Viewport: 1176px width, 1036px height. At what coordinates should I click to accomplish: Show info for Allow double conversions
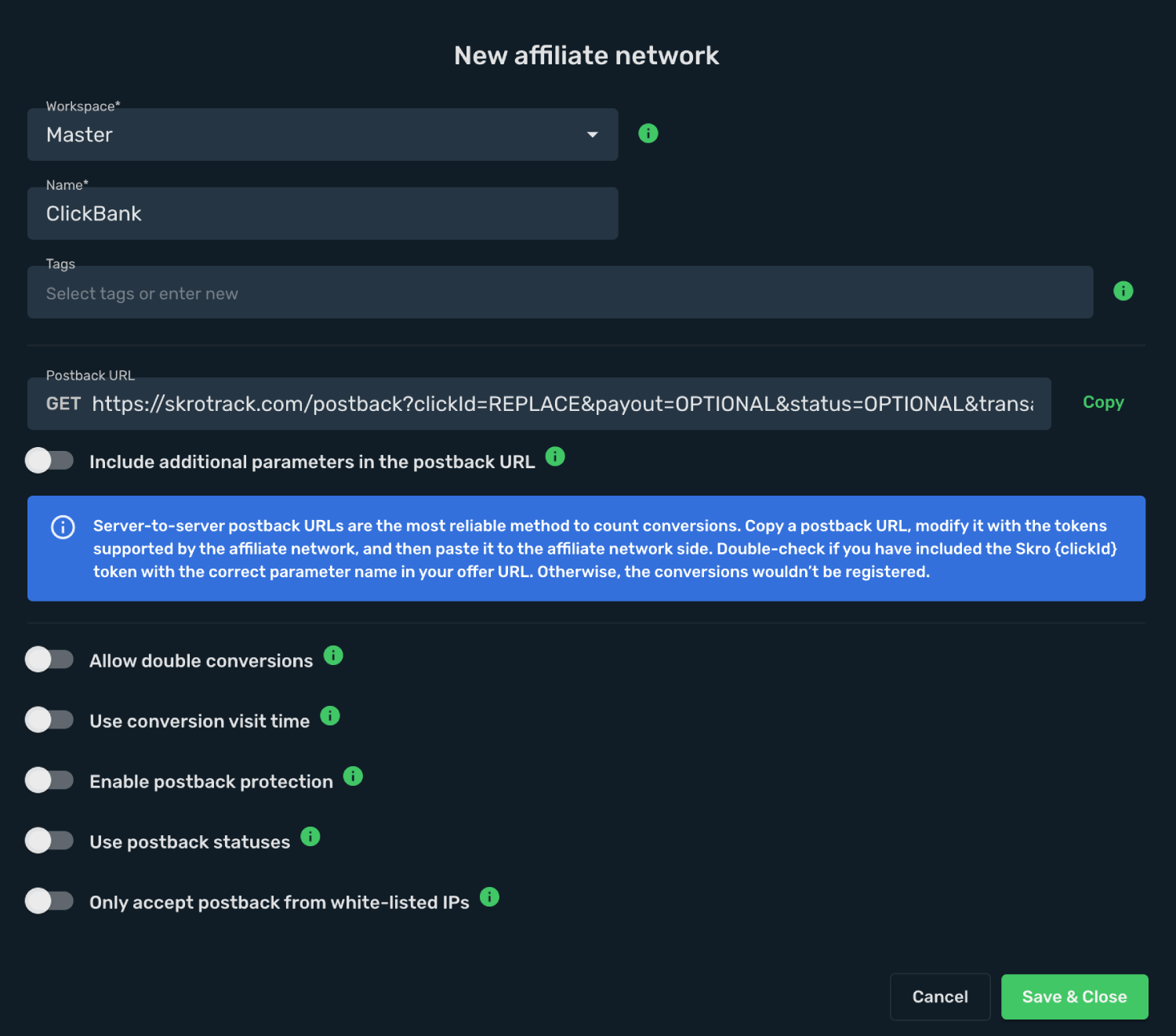(333, 655)
